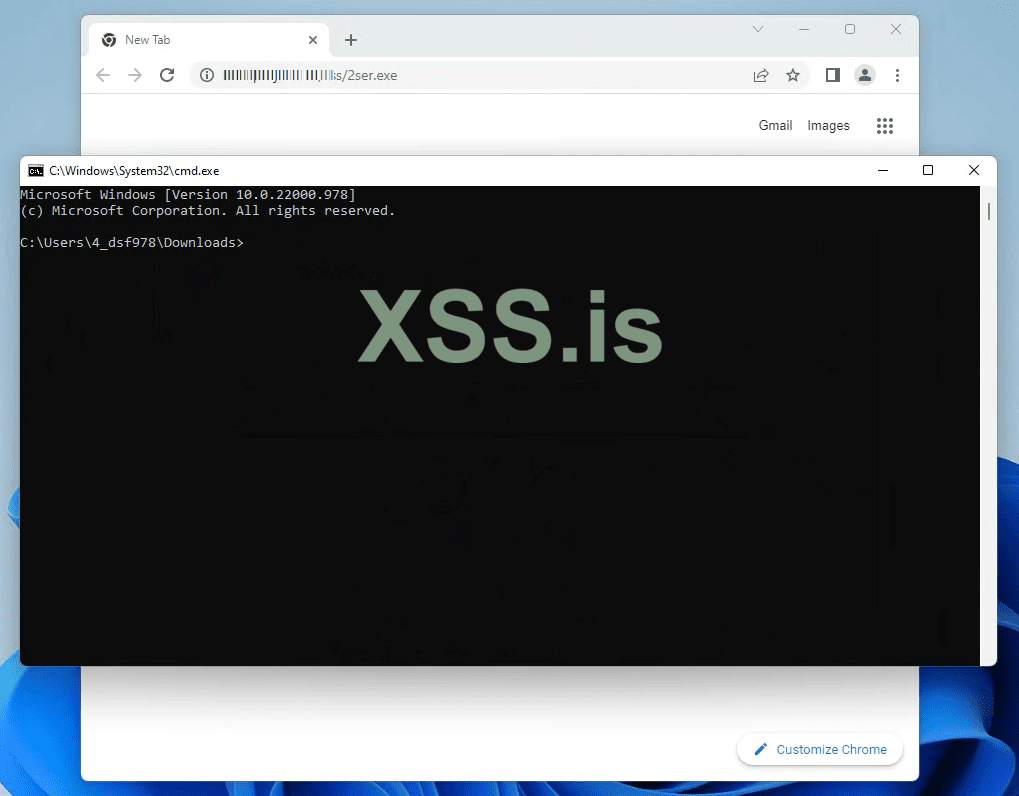This screenshot has width=1019, height=796.
Task: Click Customize Chrome button
Action: (820, 749)
